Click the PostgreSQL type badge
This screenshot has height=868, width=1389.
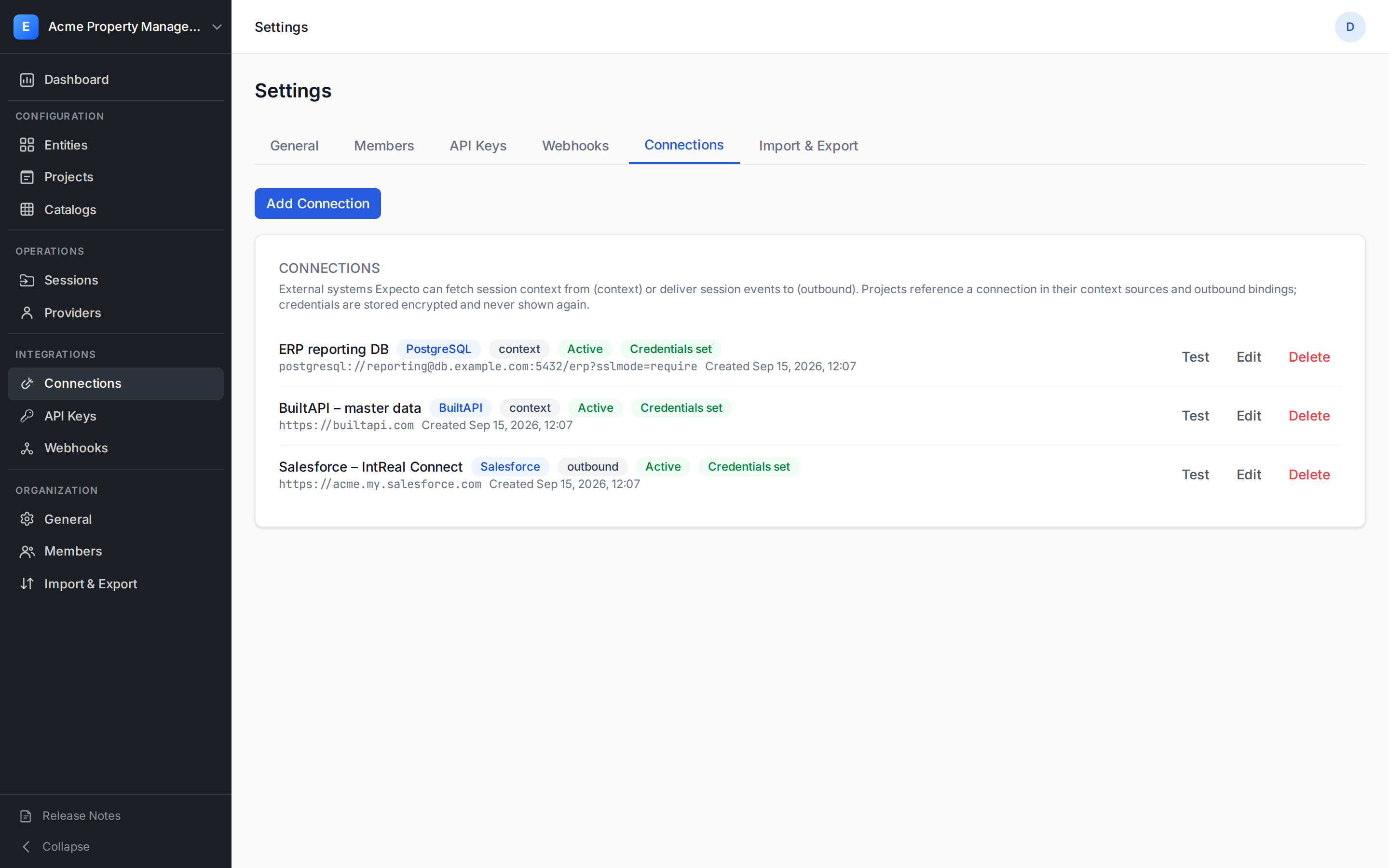(x=438, y=349)
